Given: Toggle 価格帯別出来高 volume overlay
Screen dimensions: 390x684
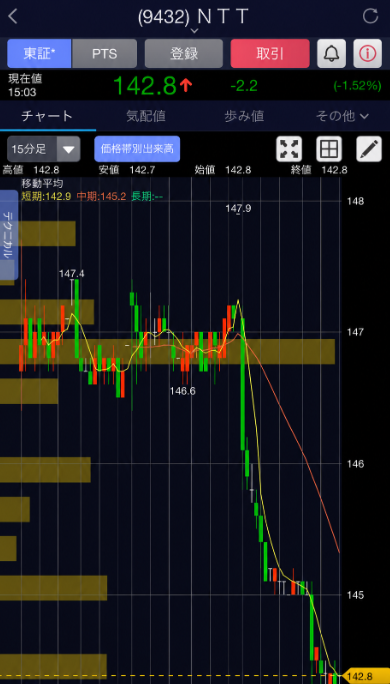Looking at the screenshot, I should click(137, 149).
